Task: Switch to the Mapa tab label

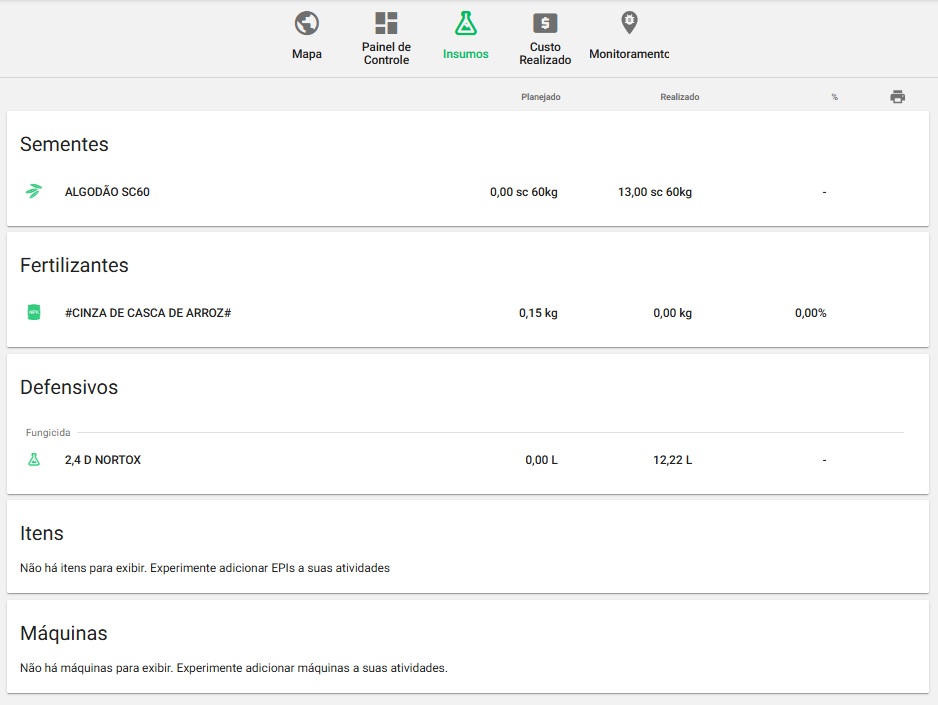Action: [307, 54]
